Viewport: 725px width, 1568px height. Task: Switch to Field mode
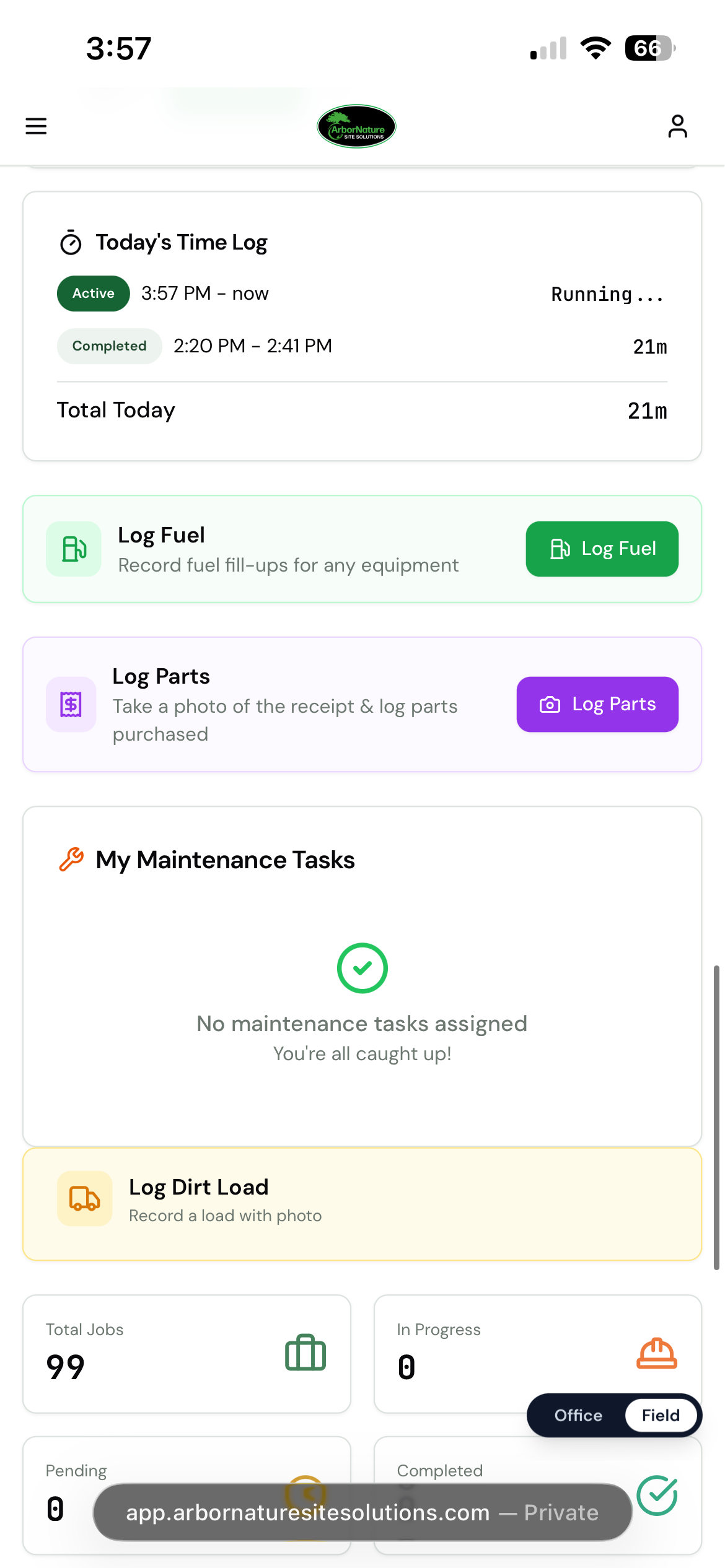661,1415
